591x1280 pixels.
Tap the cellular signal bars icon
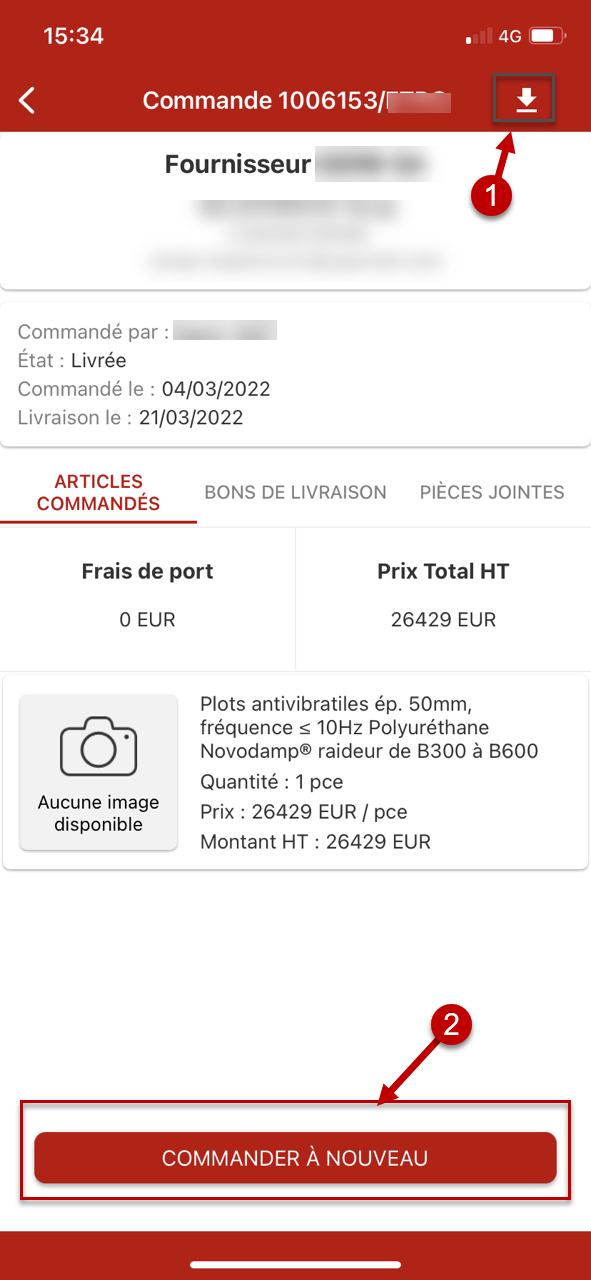click(x=479, y=37)
